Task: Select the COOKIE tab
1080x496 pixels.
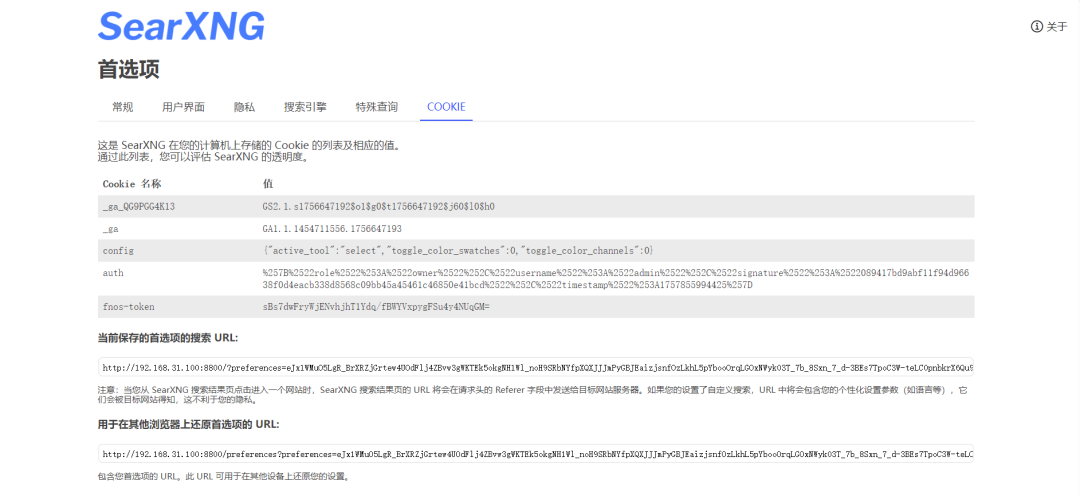Action: (446, 107)
